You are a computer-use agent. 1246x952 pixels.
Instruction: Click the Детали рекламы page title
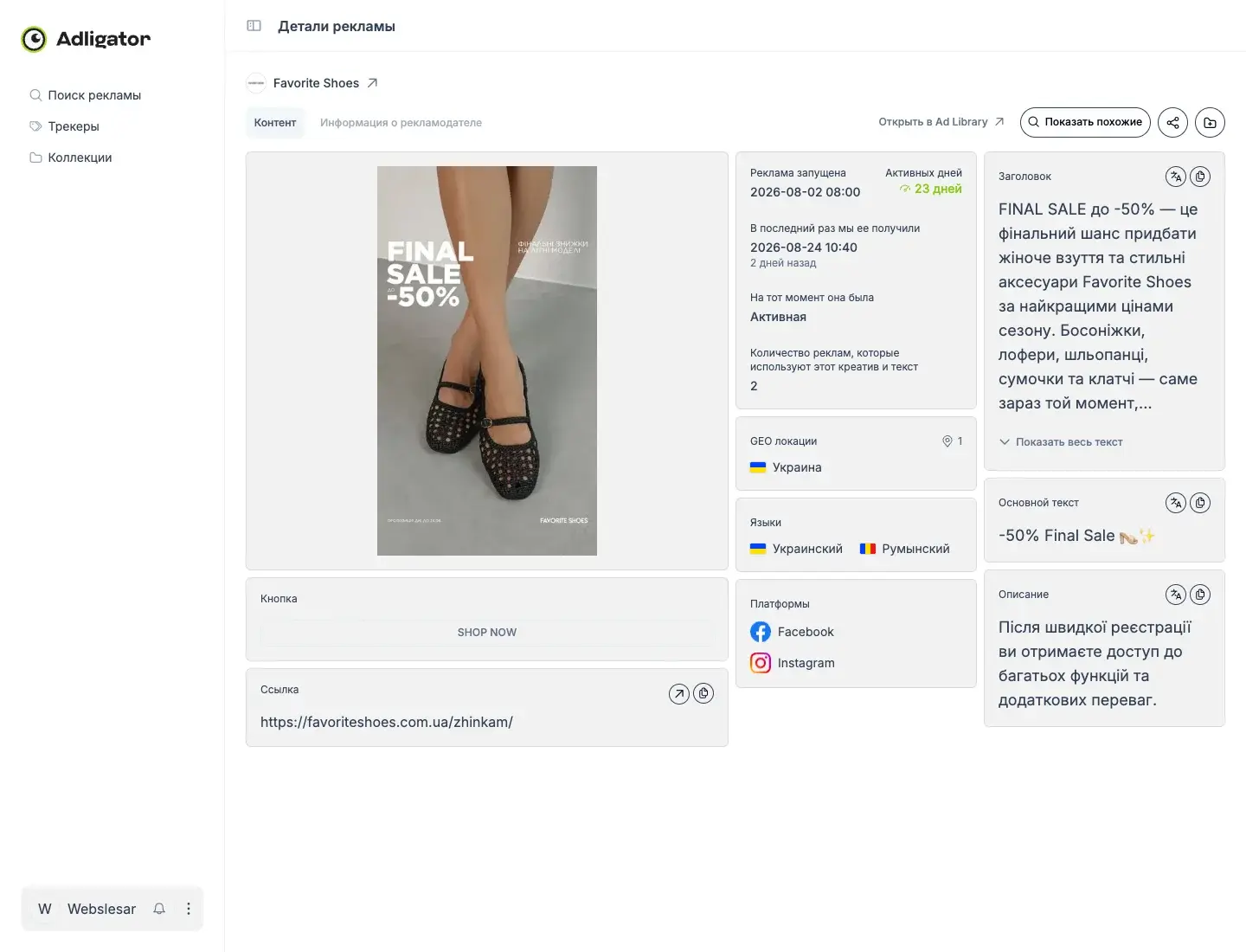[x=337, y=26]
